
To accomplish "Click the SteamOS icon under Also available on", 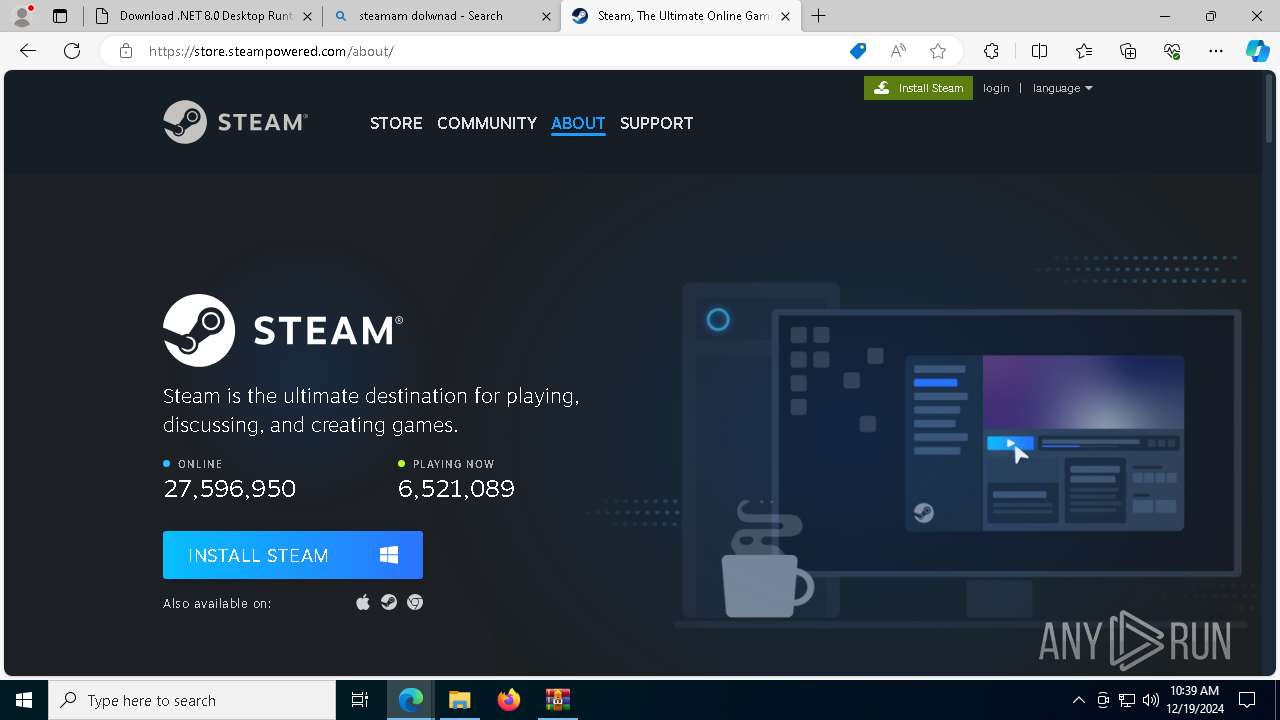I will (389, 602).
